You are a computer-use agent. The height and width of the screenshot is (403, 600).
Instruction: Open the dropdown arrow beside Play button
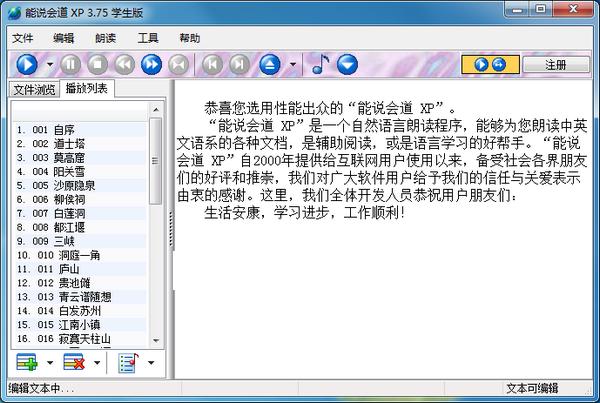pyautogui.click(x=50, y=64)
